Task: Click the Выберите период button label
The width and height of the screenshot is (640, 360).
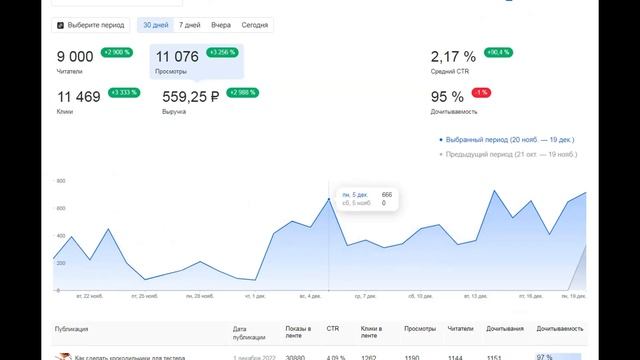Action: 96,25
